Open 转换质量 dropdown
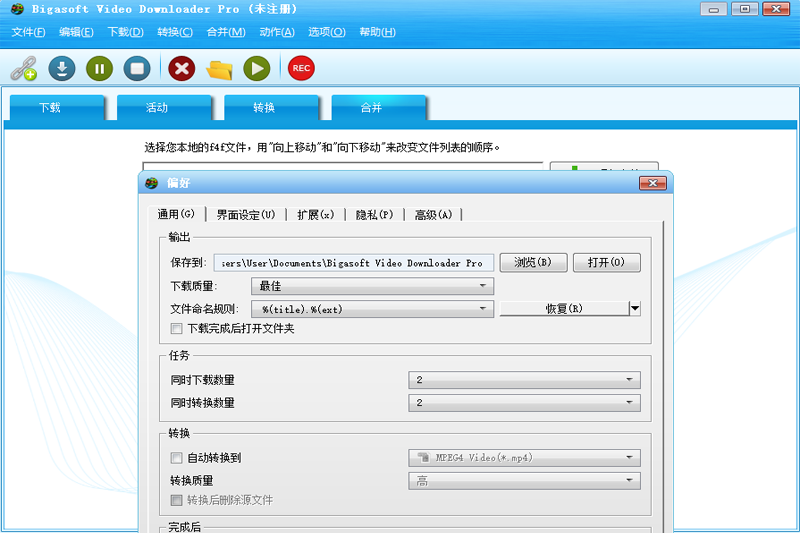 (x=524, y=481)
